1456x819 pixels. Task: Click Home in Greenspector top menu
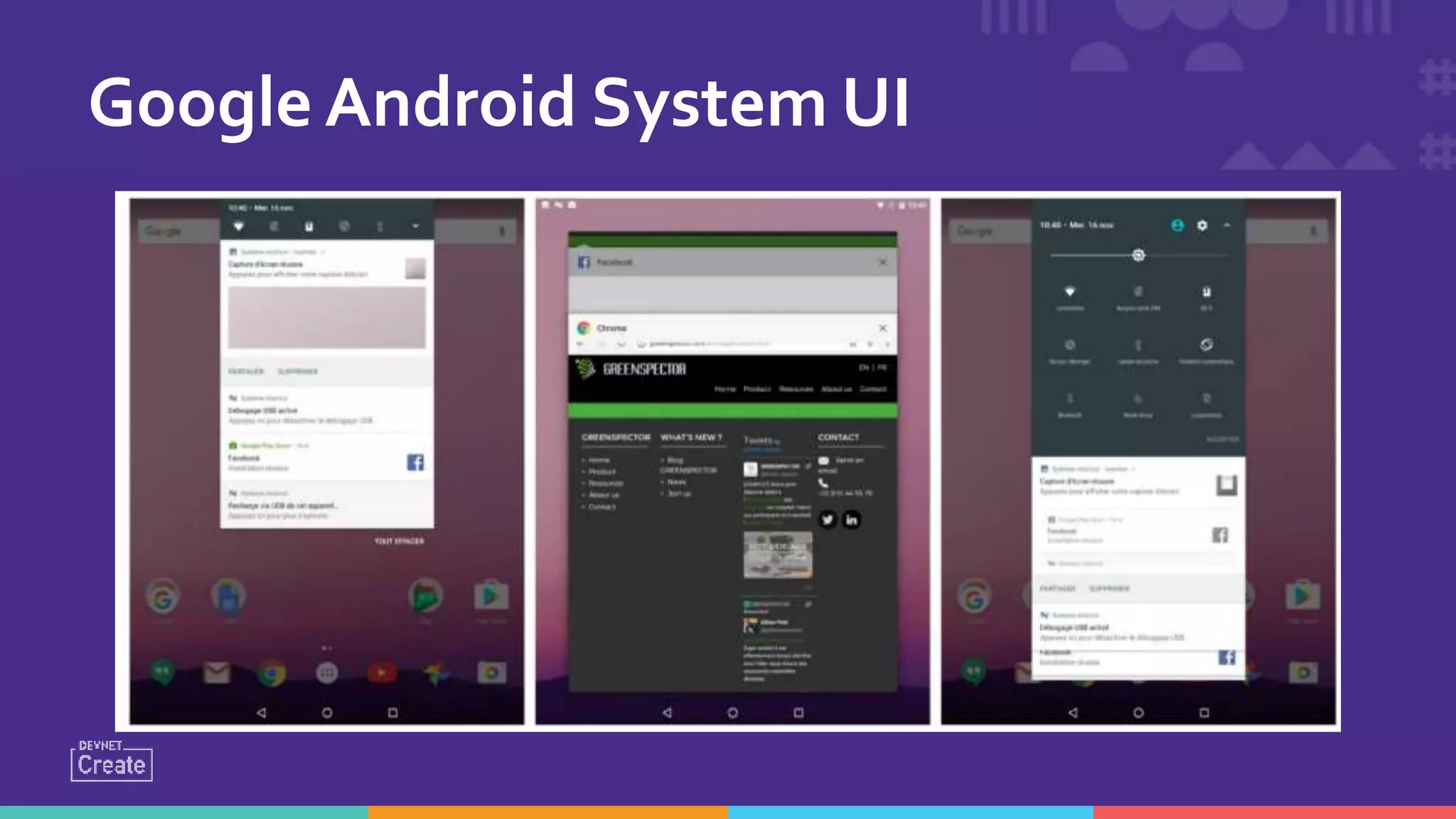tap(725, 389)
